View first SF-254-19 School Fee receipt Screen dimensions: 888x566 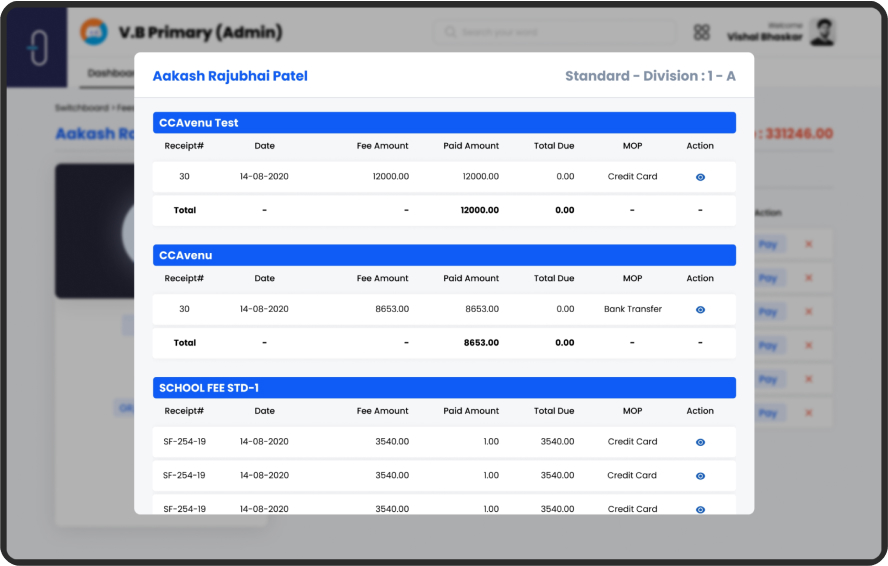(x=700, y=442)
